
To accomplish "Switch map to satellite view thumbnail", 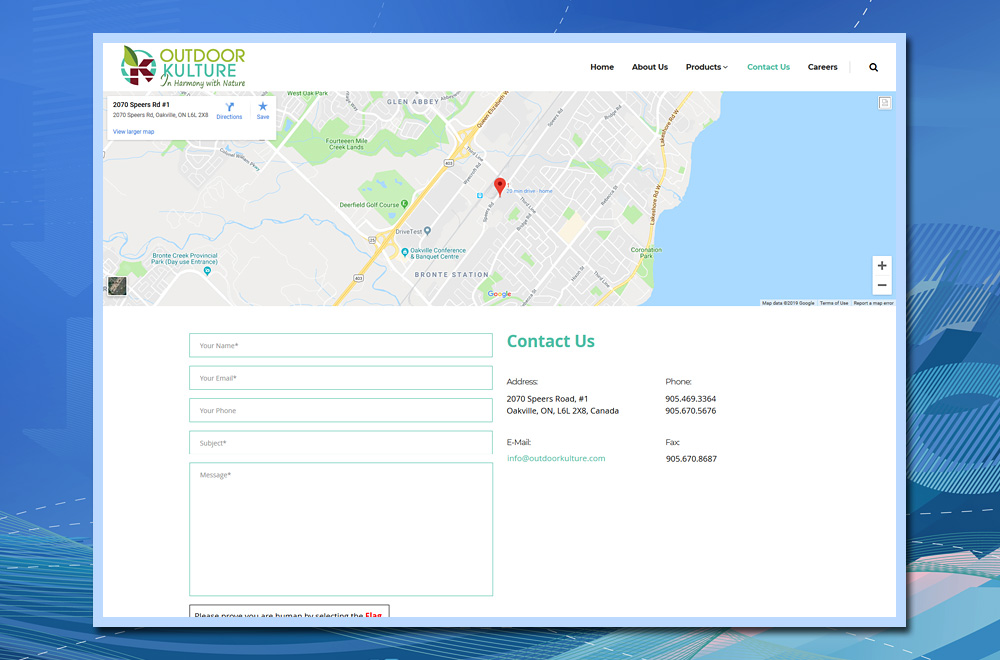I will click(117, 286).
